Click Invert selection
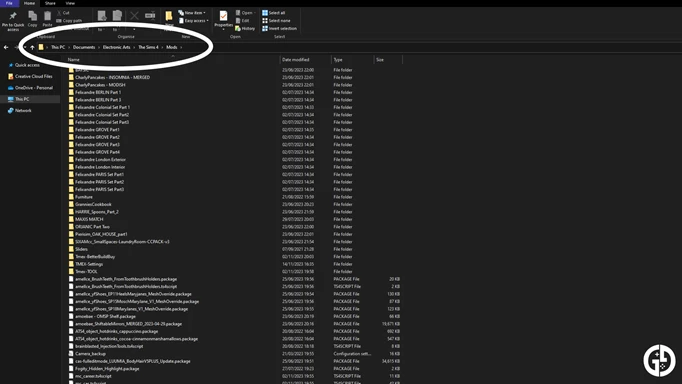 (x=279, y=28)
